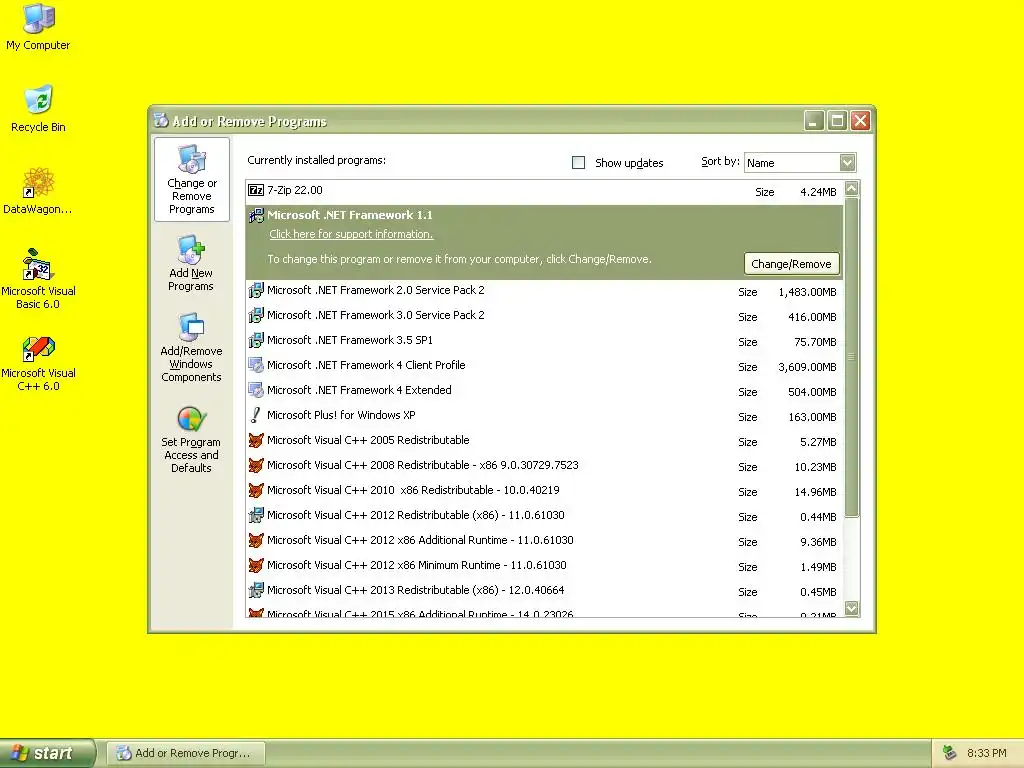Select the 7-Zip 22.00 entry
1024x768 pixels.
point(544,191)
